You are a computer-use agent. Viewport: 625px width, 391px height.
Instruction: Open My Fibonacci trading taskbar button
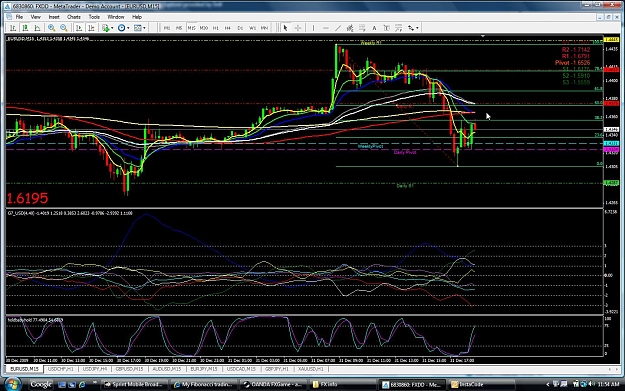[x=203, y=385]
